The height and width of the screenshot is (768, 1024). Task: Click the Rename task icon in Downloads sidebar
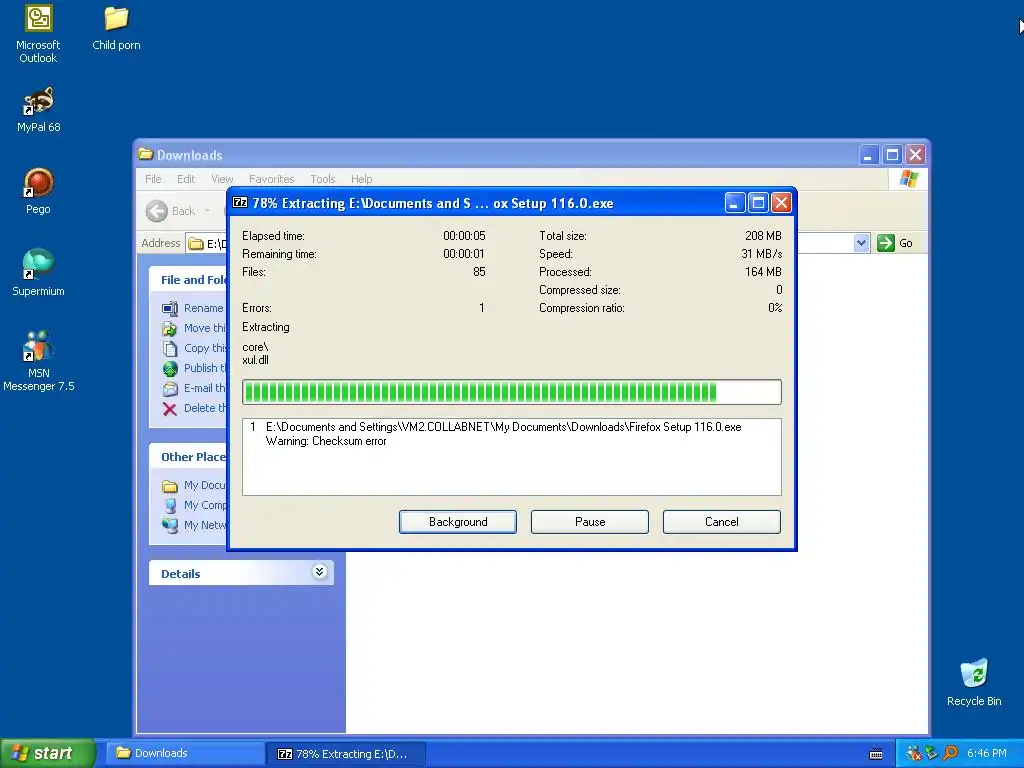170,308
